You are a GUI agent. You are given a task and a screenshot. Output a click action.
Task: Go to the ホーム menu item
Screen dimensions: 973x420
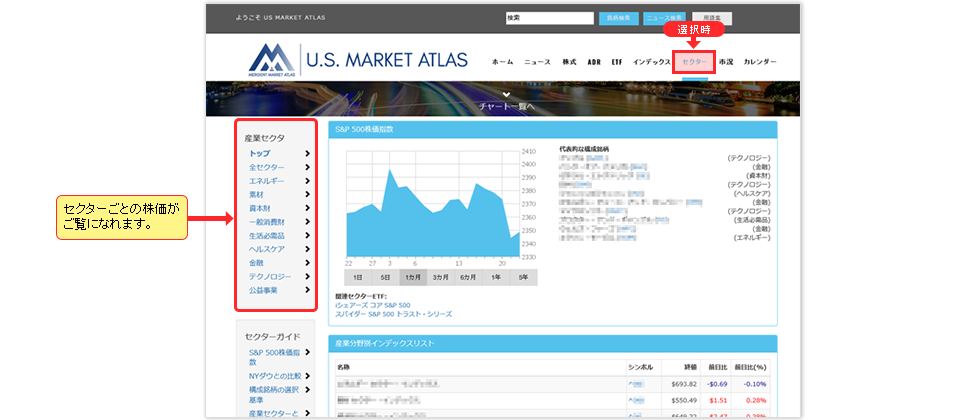tap(502, 62)
